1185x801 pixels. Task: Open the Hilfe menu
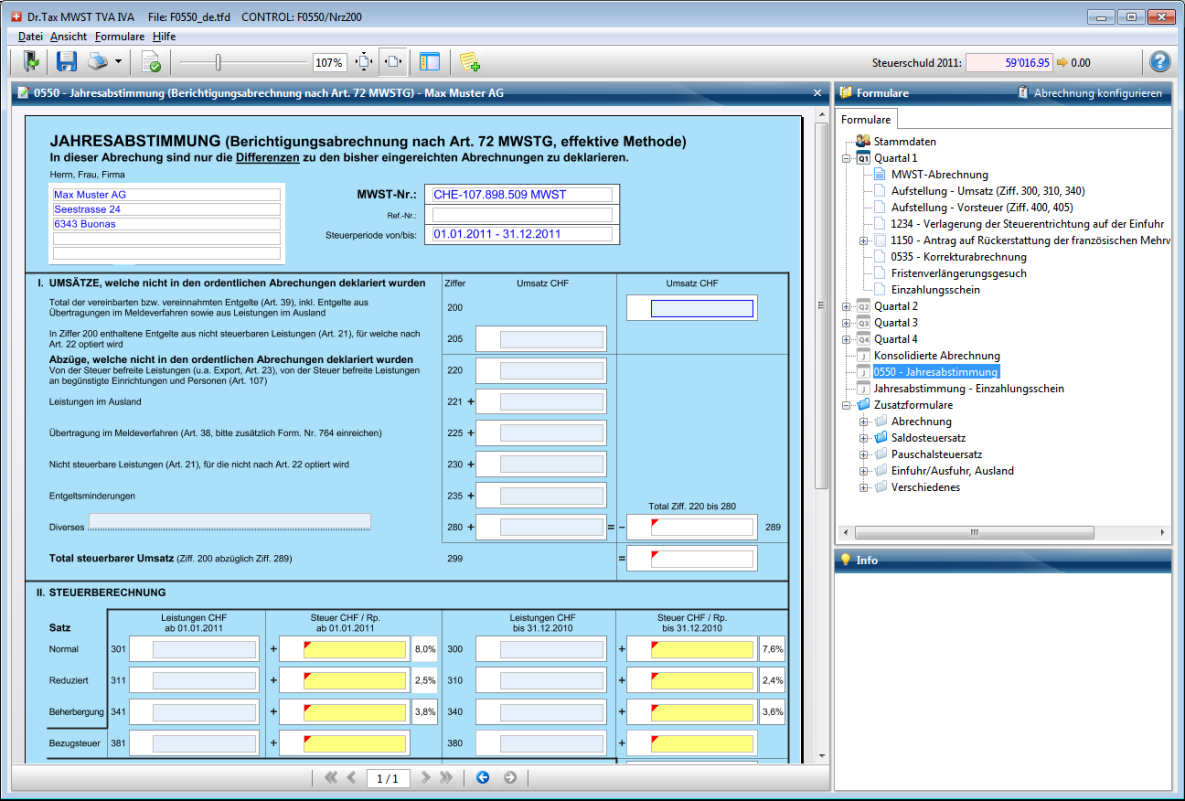pos(164,36)
